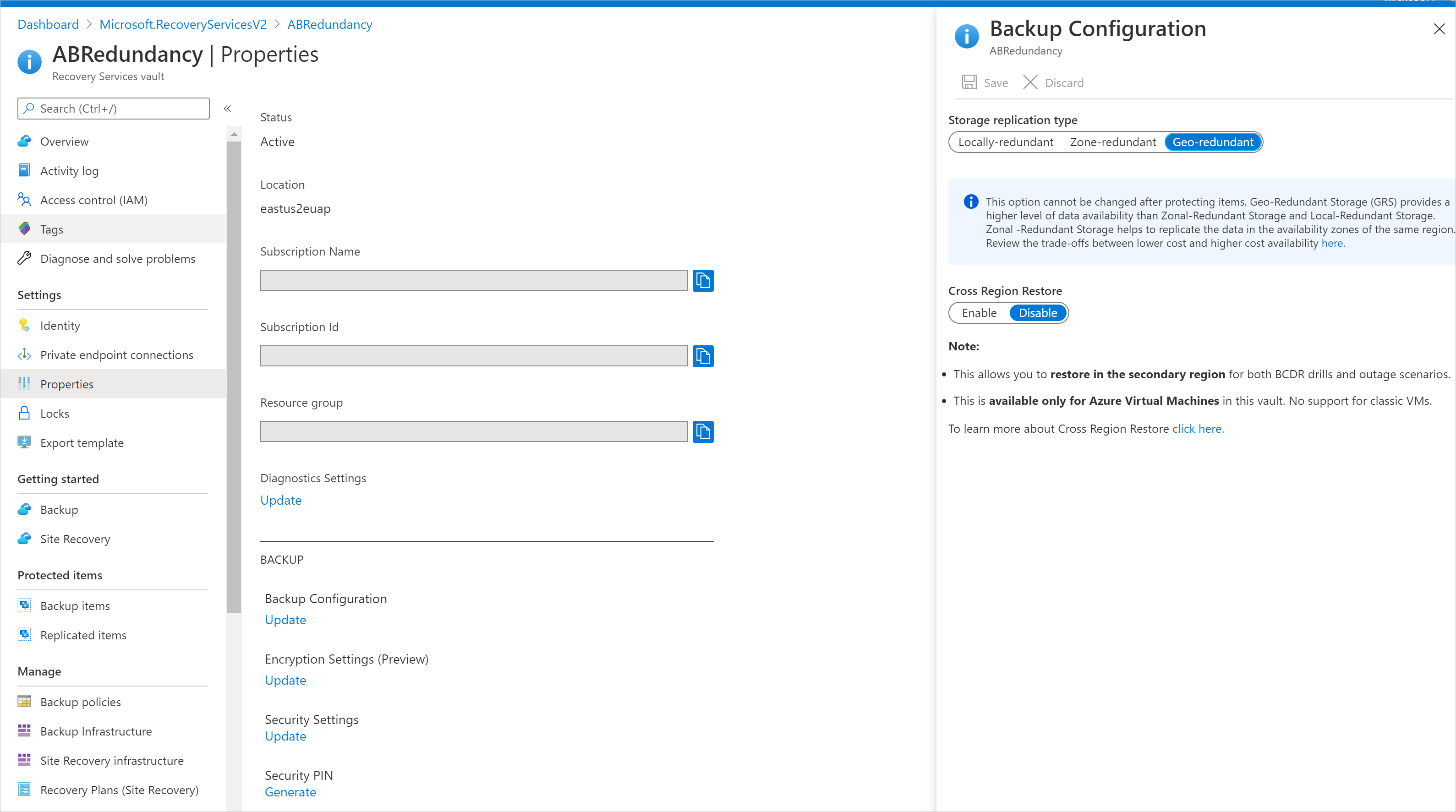Click here link for Cross Region Restore
The height and width of the screenshot is (812, 1456).
point(1198,428)
